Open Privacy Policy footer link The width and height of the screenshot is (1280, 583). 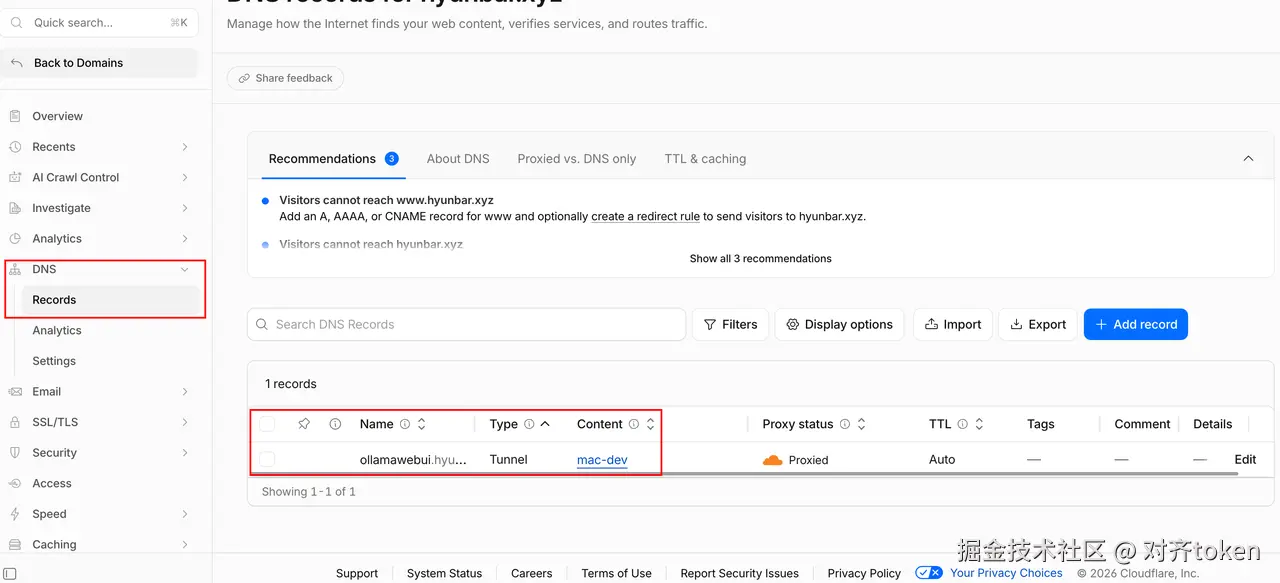[864, 573]
